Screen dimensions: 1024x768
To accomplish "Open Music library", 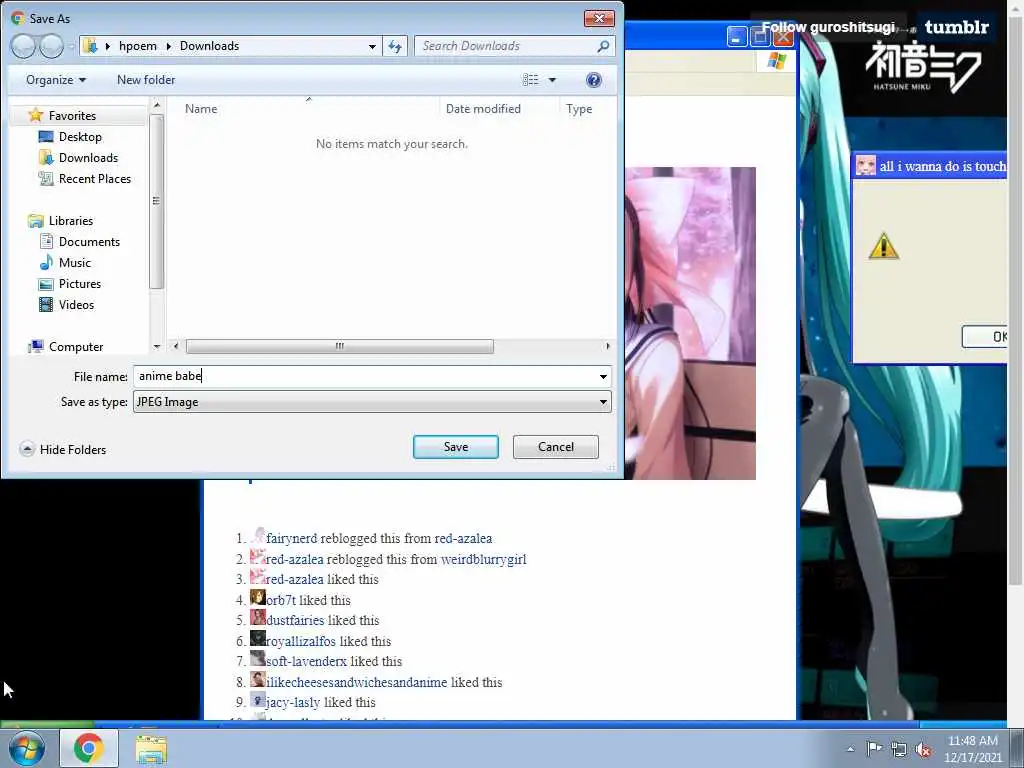I will [x=74, y=263].
